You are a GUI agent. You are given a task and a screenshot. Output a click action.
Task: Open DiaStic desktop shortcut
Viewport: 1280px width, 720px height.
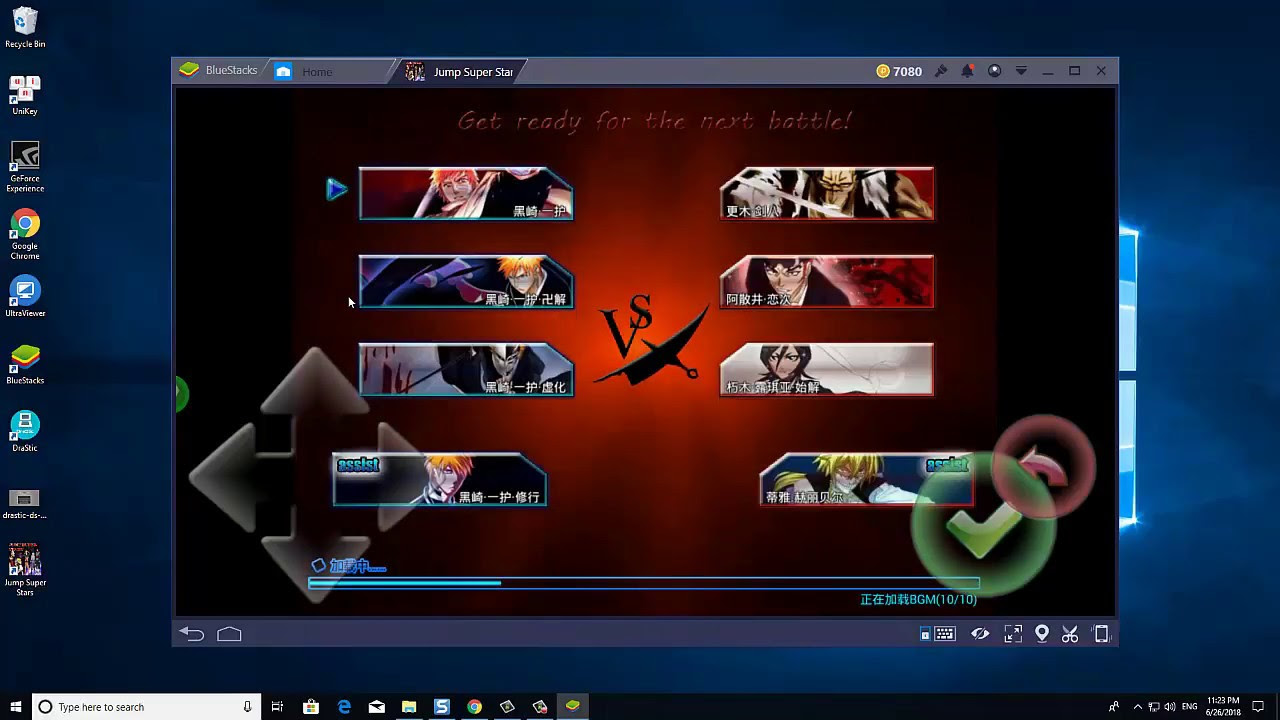(x=25, y=431)
